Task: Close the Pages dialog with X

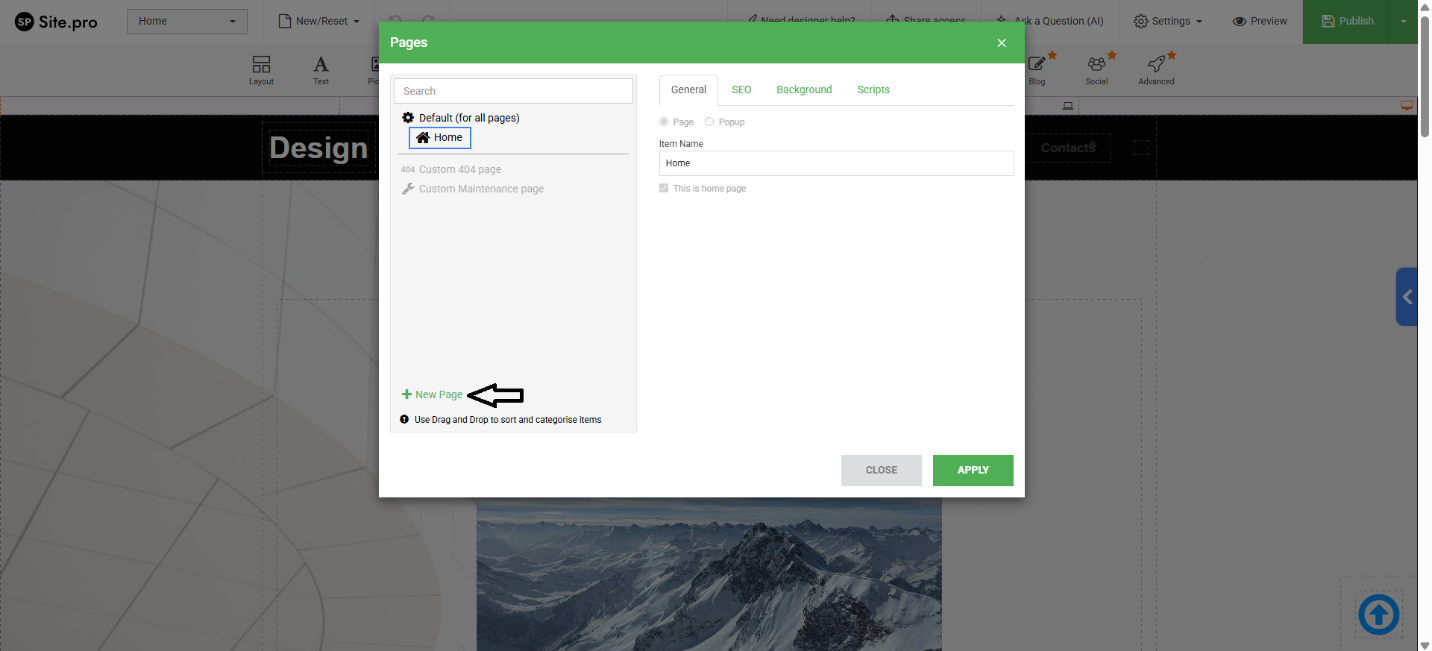Action: click(x=1001, y=43)
